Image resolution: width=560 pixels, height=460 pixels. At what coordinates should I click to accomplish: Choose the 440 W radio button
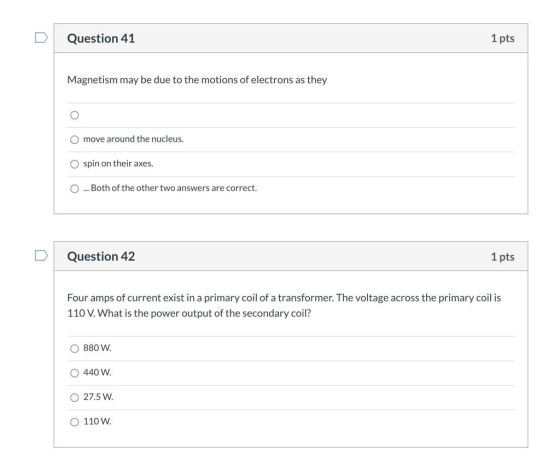coord(74,373)
